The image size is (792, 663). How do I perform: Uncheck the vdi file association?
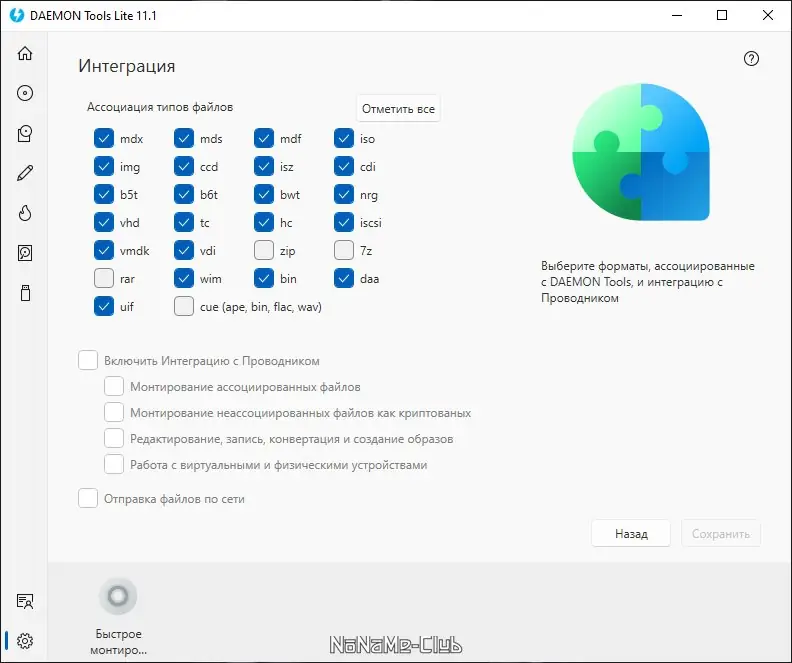pos(184,250)
